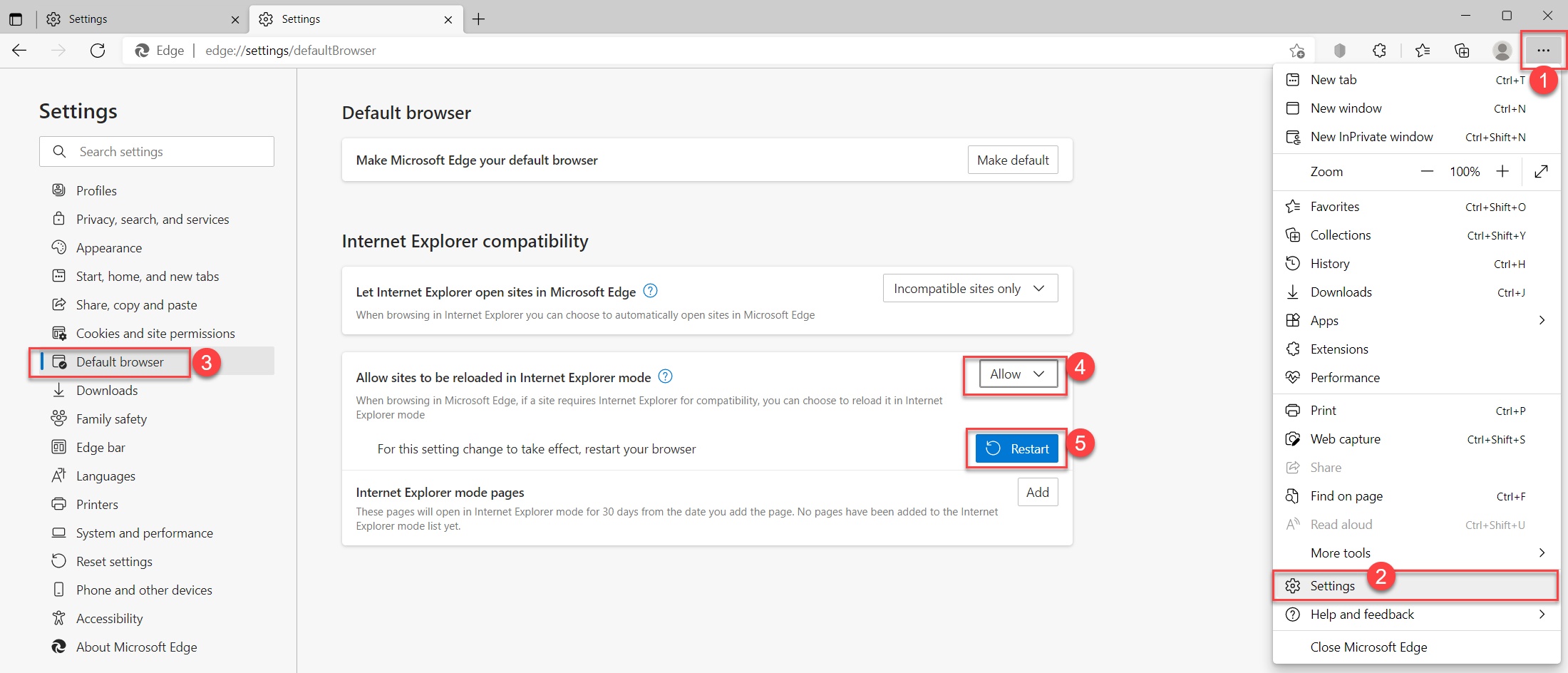Open the Collections toolbar icon

pyautogui.click(x=1462, y=51)
